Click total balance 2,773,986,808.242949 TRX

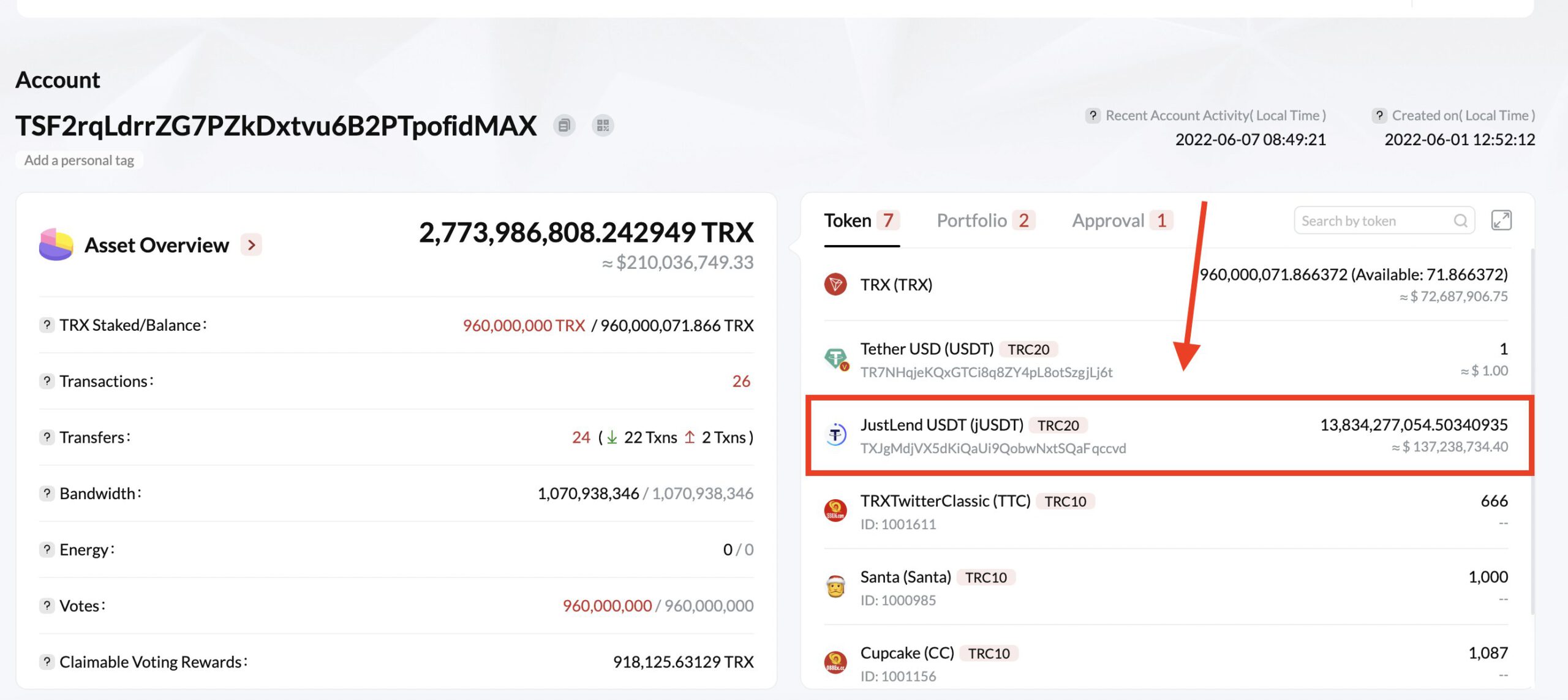[x=586, y=232]
